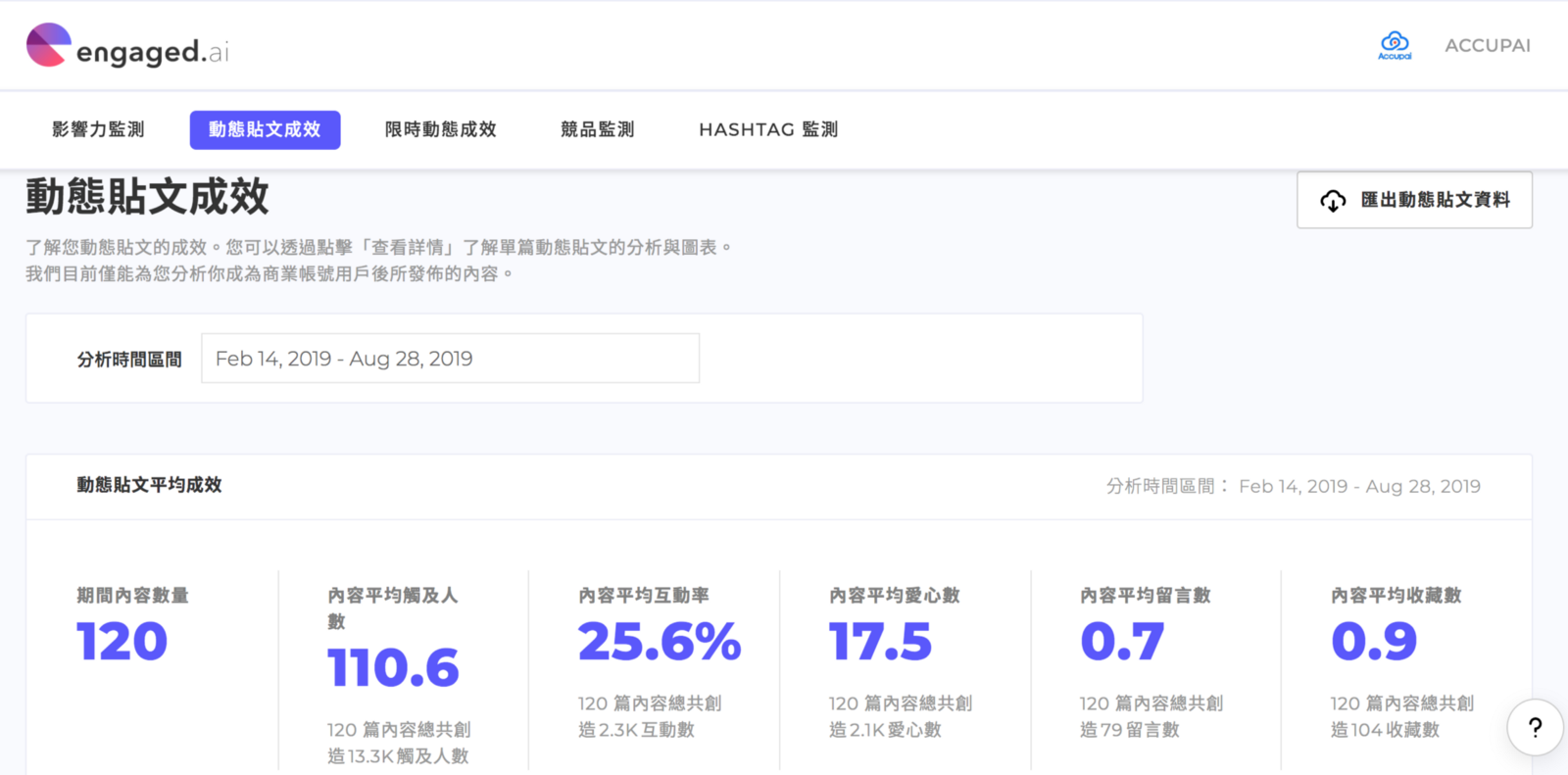The width and height of the screenshot is (1568, 775).
Task: Click the 動態貼文平均成效 section title
Action: point(149,485)
